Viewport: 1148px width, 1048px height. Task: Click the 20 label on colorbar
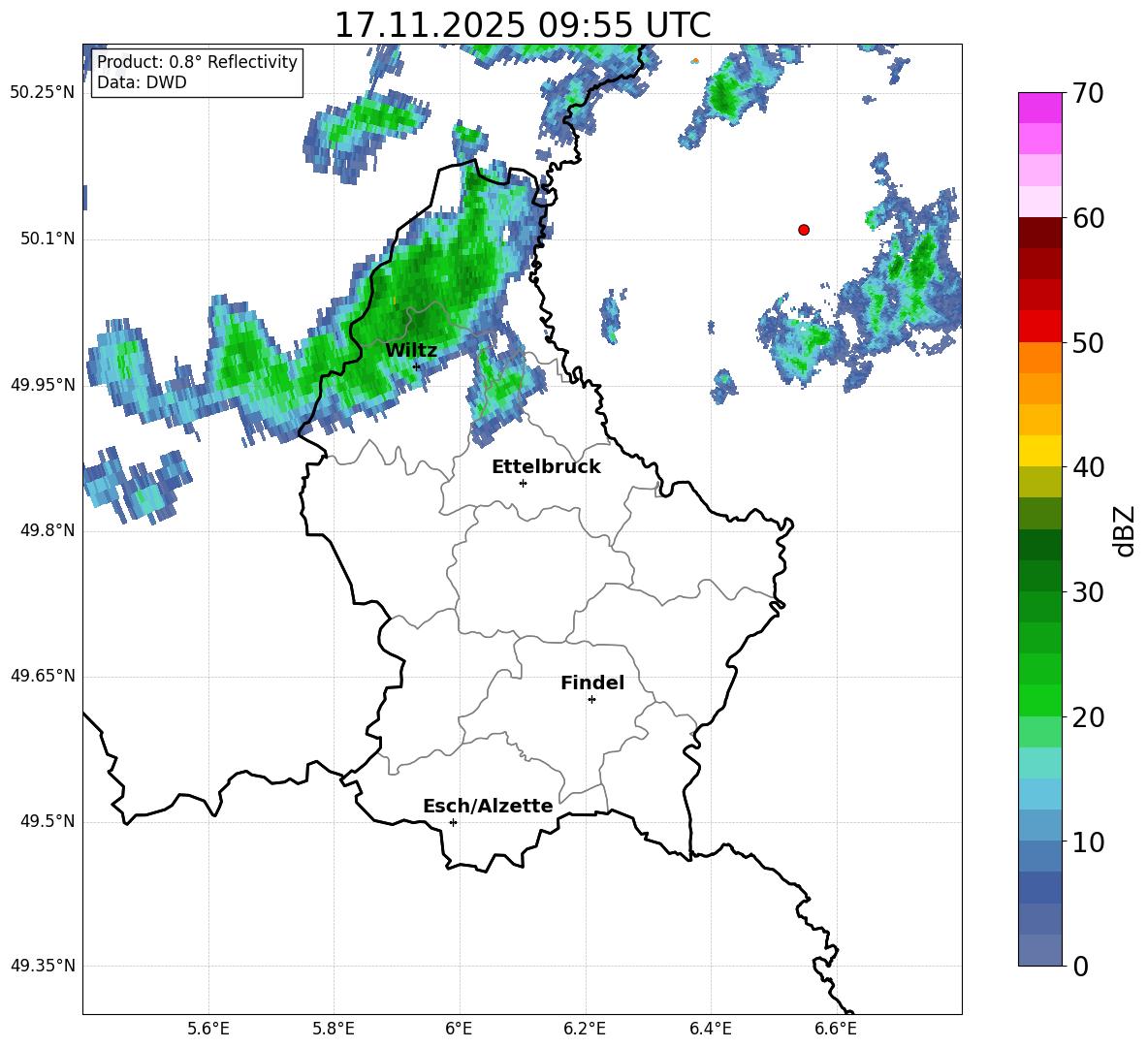click(x=1088, y=717)
